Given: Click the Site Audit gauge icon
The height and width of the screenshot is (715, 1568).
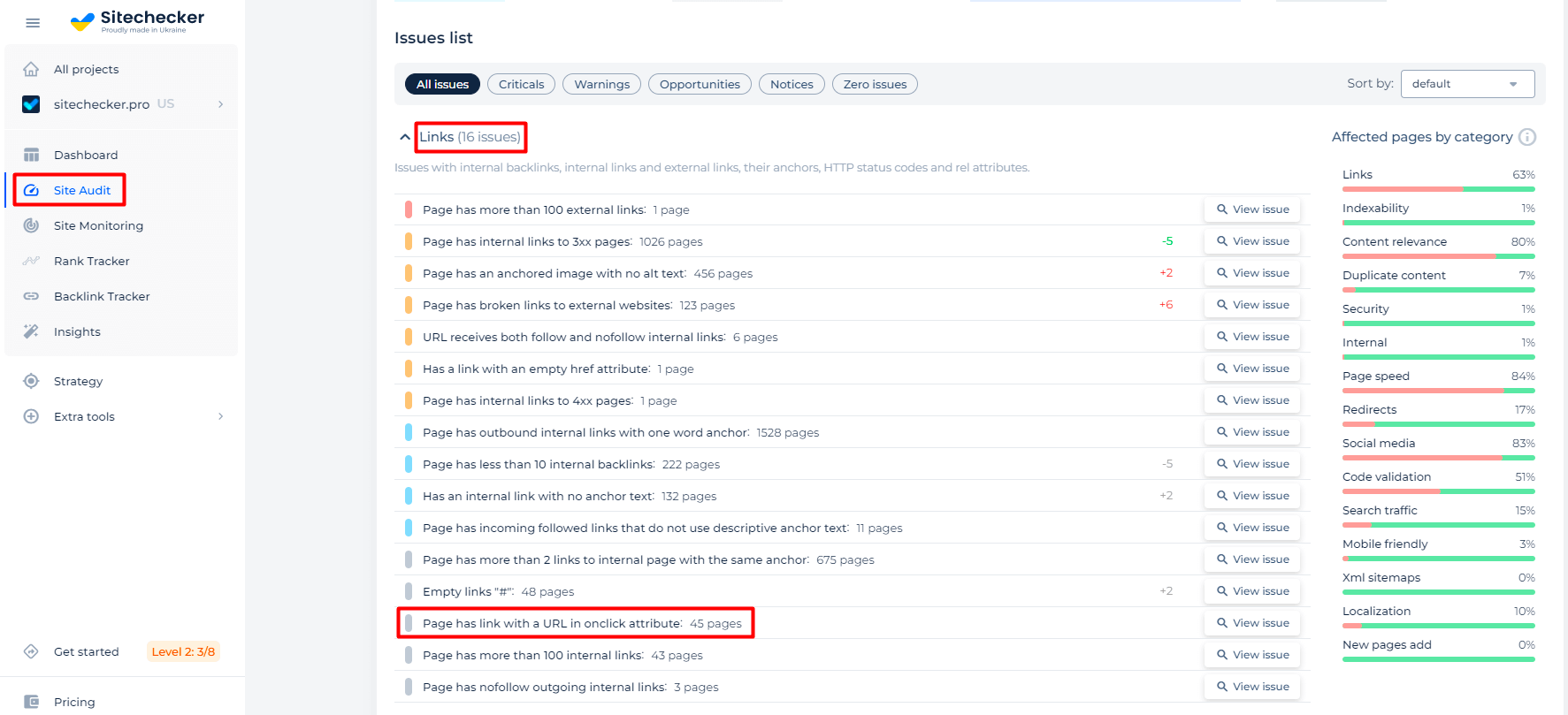Looking at the screenshot, I should pyautogui.click(x=31, y=190).
